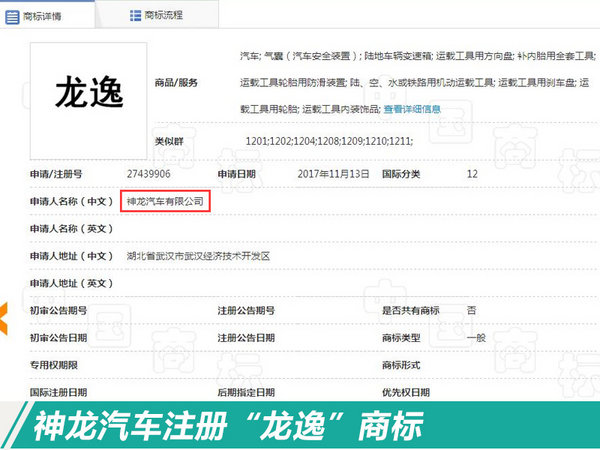600x450 pixels.
Task: Click the international class value 12
Action: (472, 174)
